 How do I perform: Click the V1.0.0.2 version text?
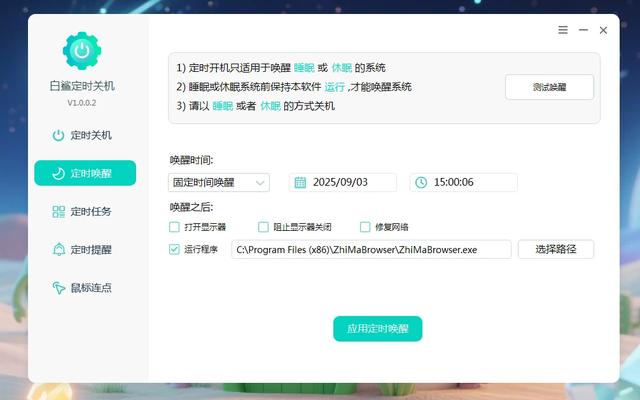(x=82, y=103)
